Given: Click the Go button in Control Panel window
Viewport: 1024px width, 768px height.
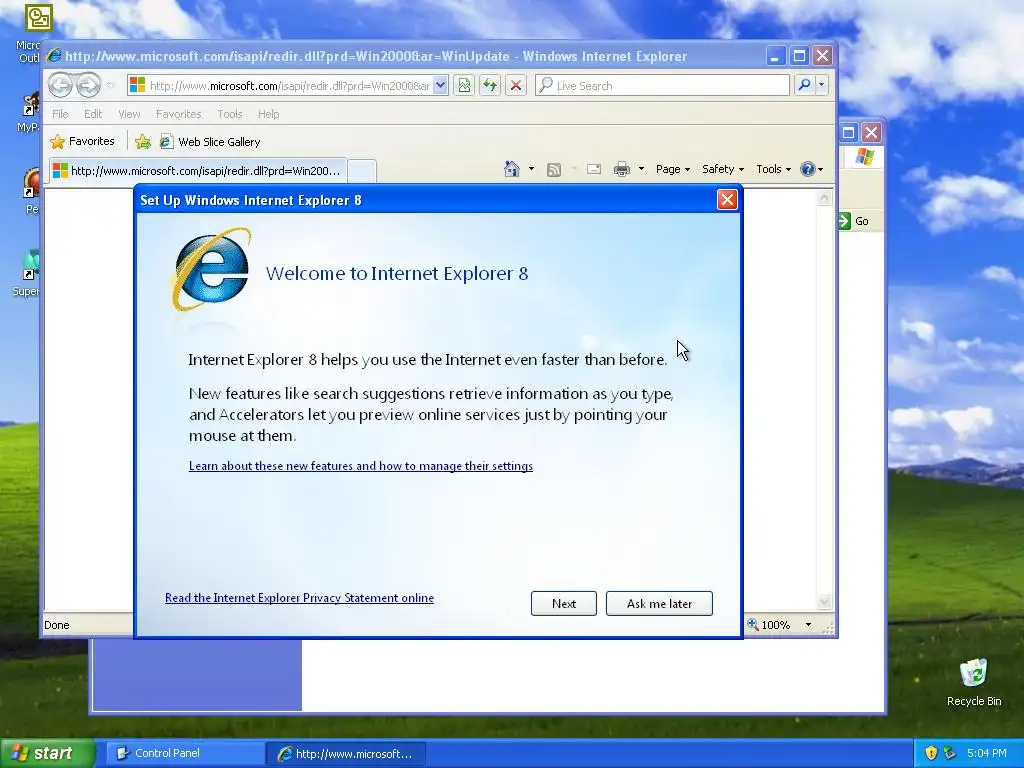Looking at the screenshot, I should click(x=855, y=221).
